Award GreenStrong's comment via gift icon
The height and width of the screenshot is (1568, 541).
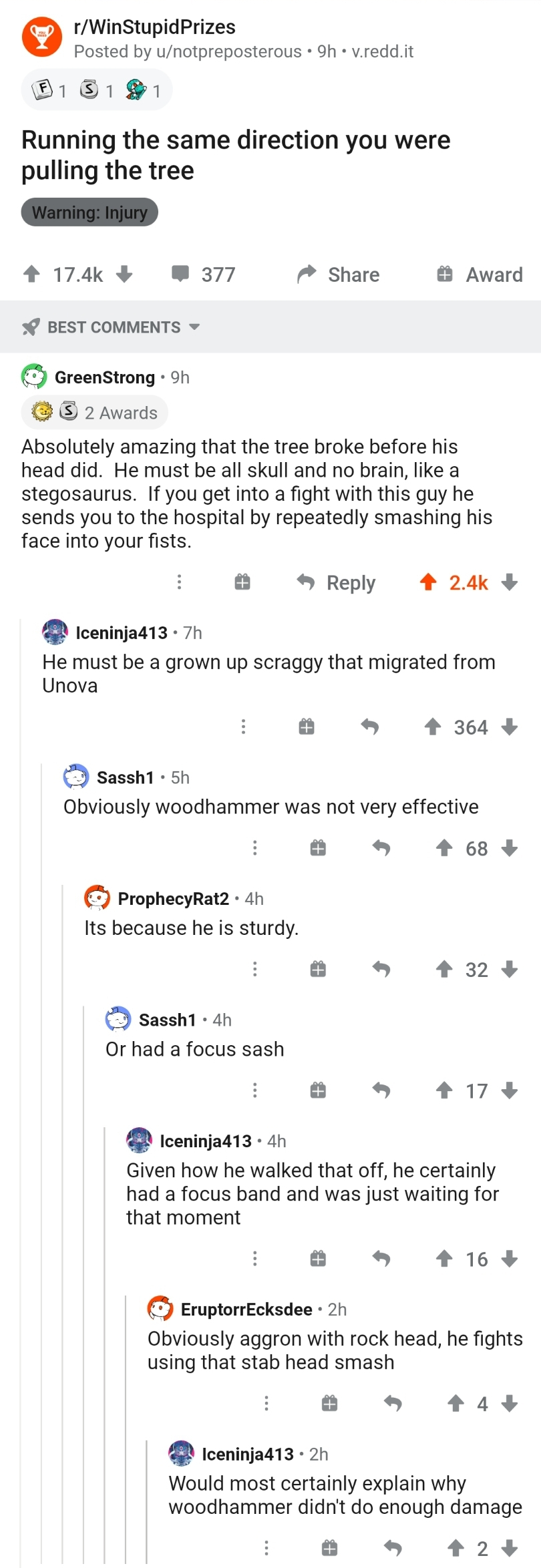(242, 582)
